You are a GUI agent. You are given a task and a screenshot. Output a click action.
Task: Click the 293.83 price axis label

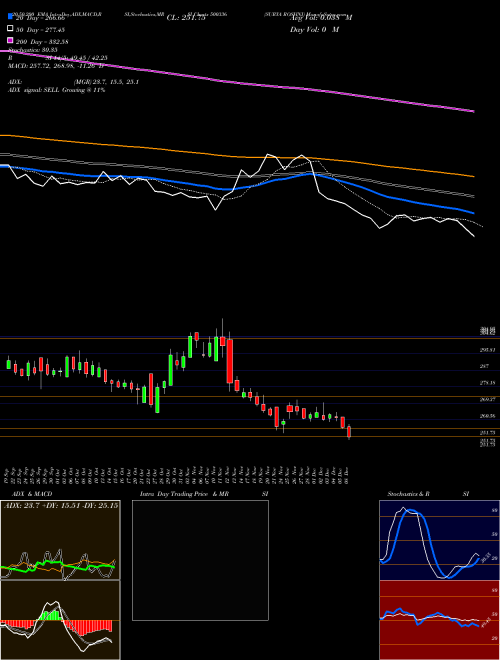pyautogui.click(x=488, y=350)
